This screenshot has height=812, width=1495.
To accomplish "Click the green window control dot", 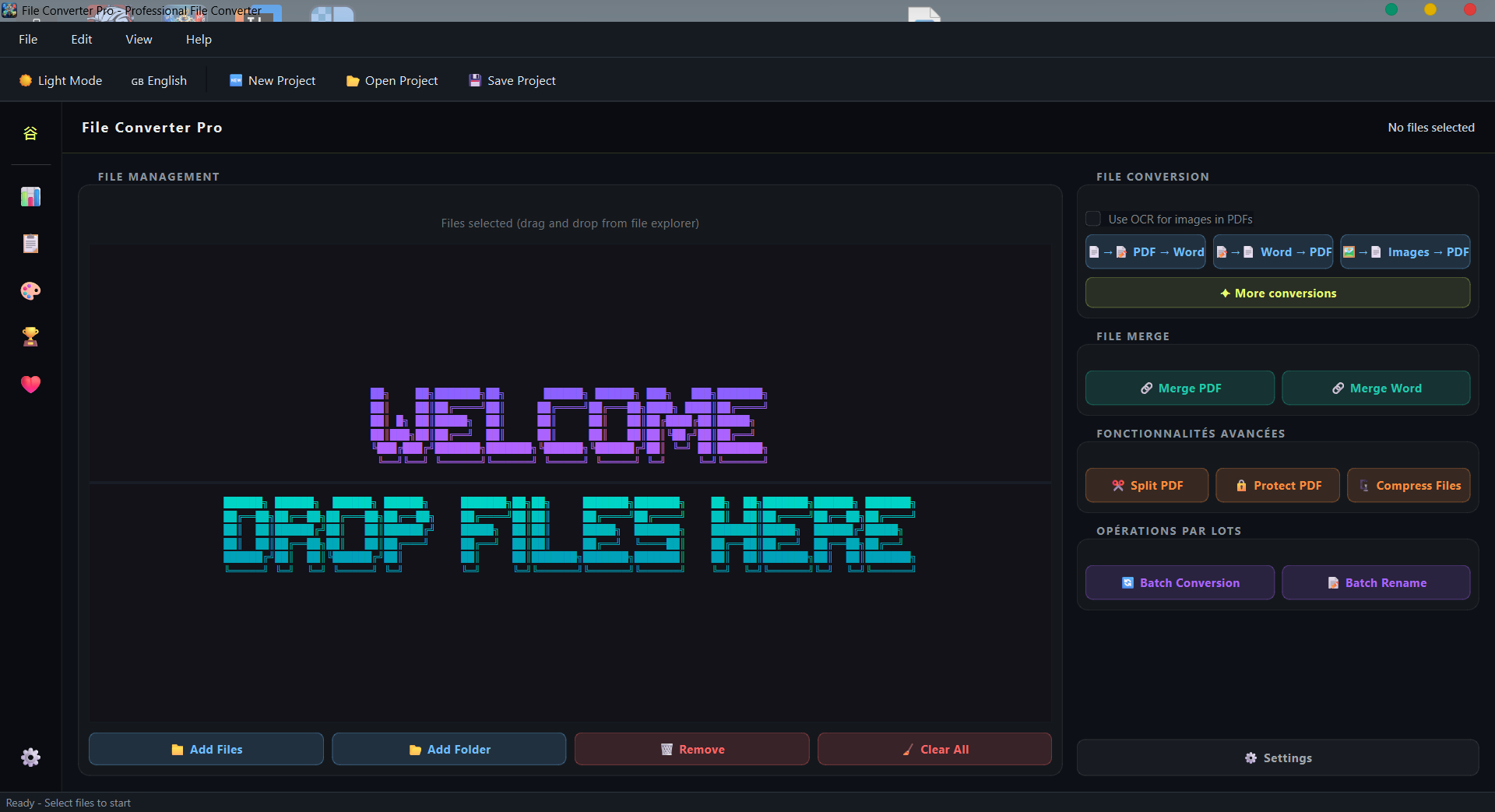I will [1391, 9].
